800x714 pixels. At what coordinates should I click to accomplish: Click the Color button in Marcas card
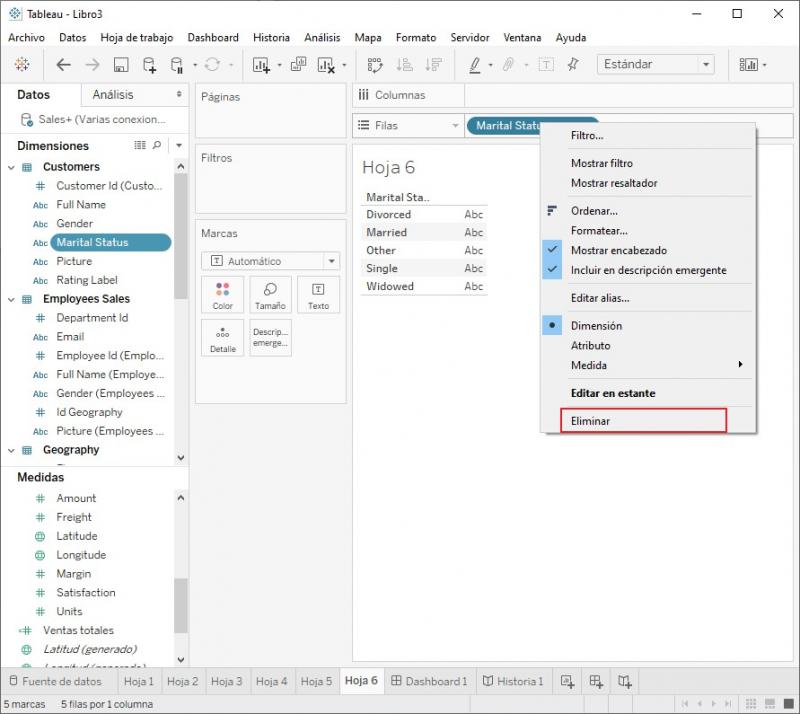click(x=222, y=295)
